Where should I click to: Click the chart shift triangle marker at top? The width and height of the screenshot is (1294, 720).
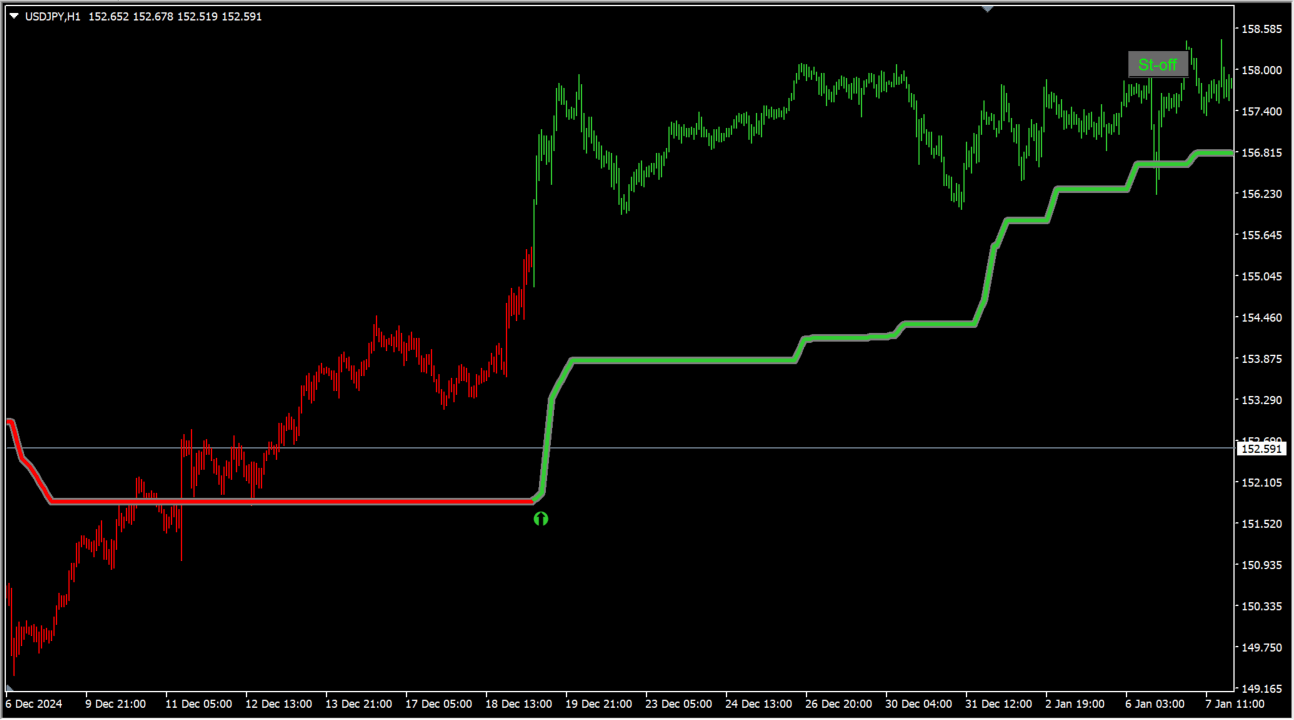click(987, 9)
